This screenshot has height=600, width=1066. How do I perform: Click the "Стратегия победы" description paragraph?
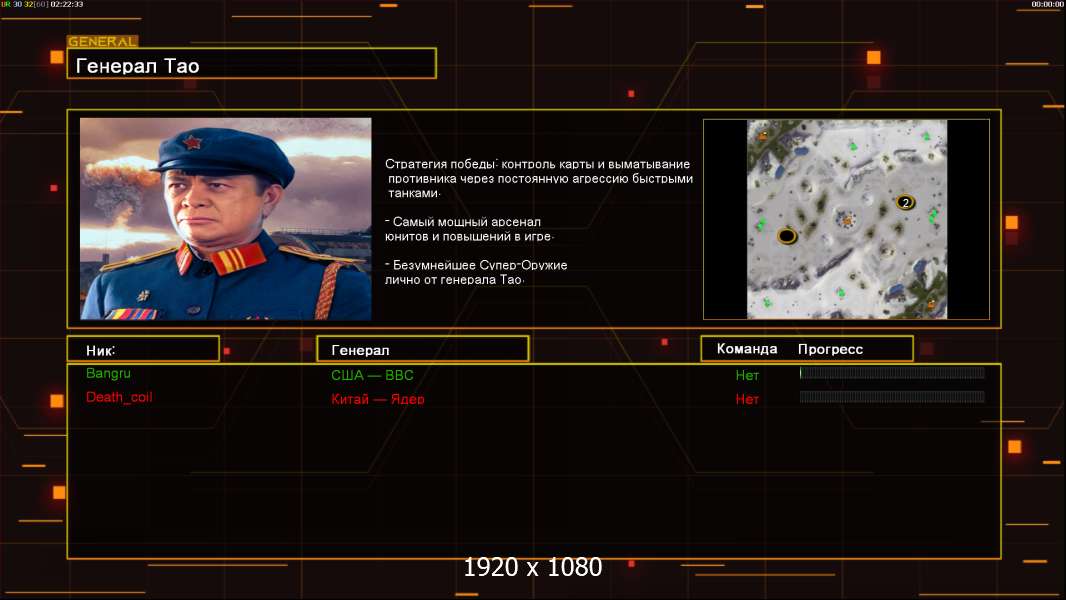coord(539,178)
